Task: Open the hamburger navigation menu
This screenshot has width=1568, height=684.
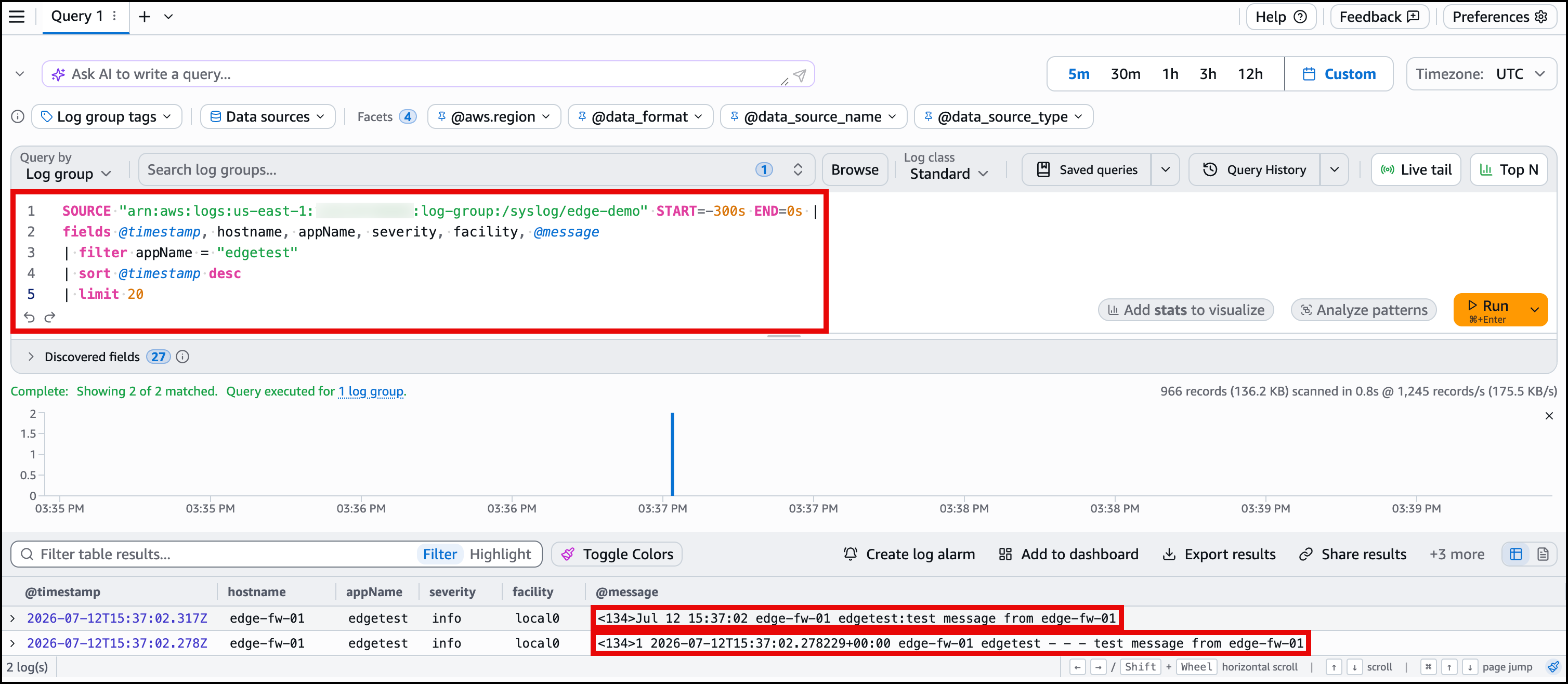Action: [17, 17]
